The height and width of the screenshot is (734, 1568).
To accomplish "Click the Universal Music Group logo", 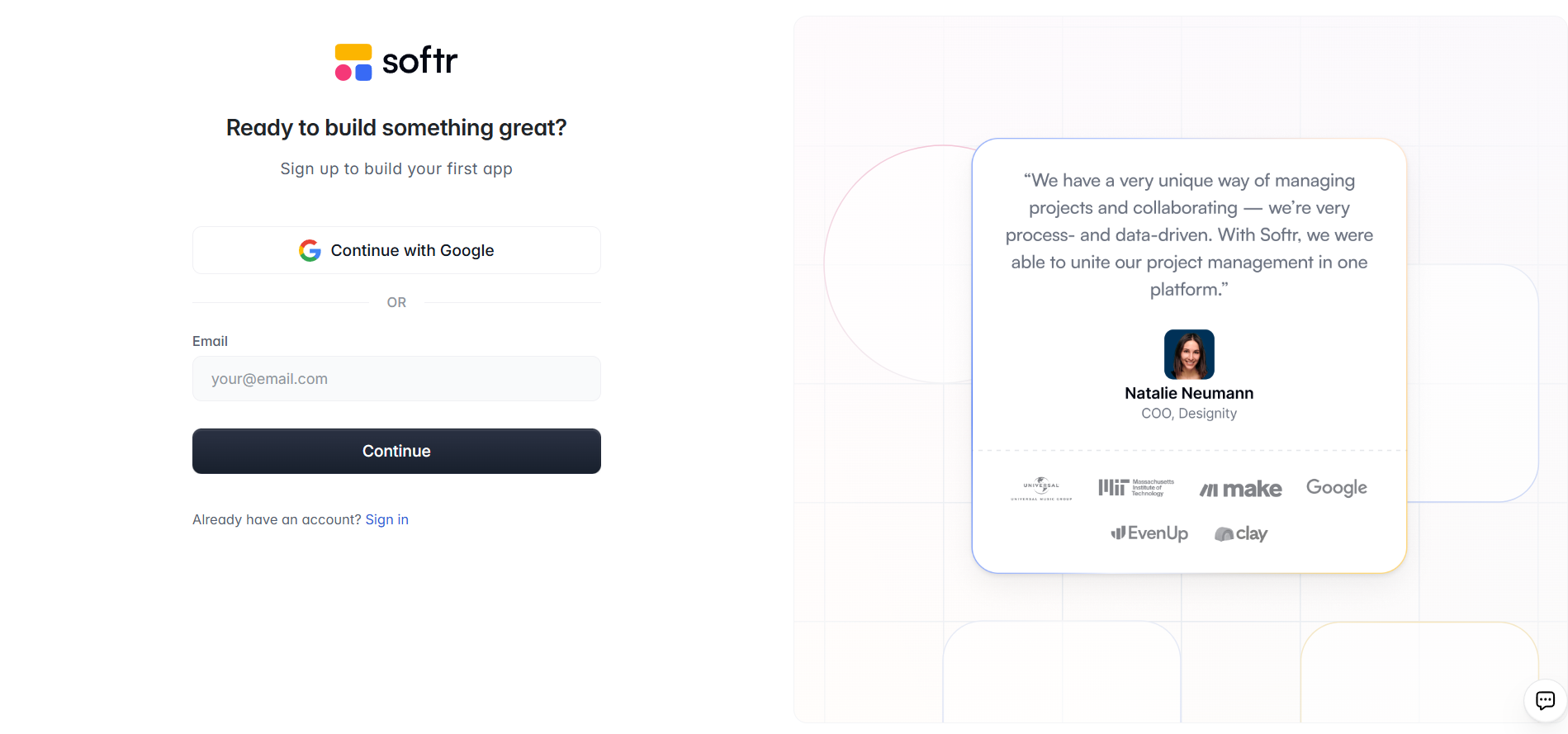I will 1041,489.
